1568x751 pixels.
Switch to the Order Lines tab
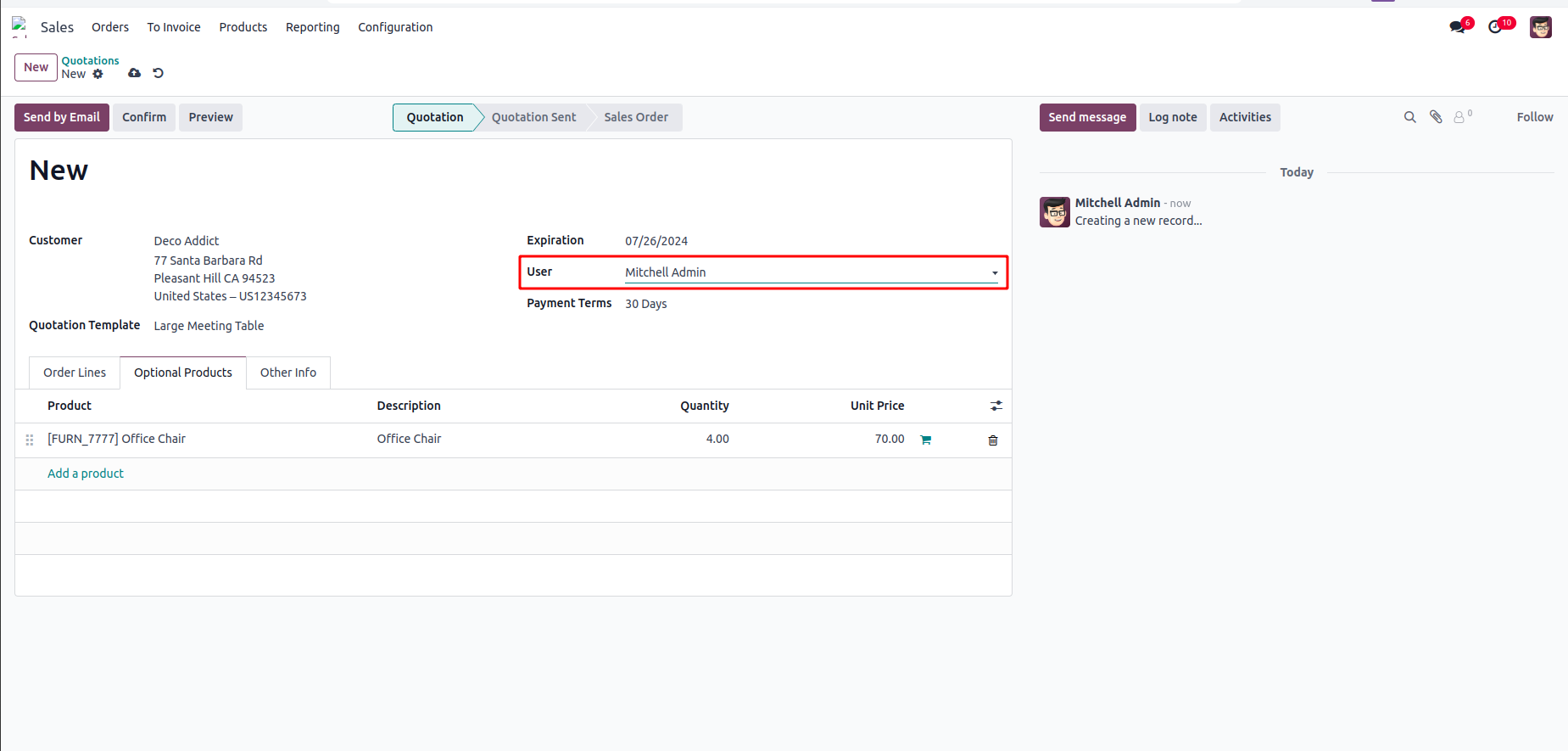75,373
